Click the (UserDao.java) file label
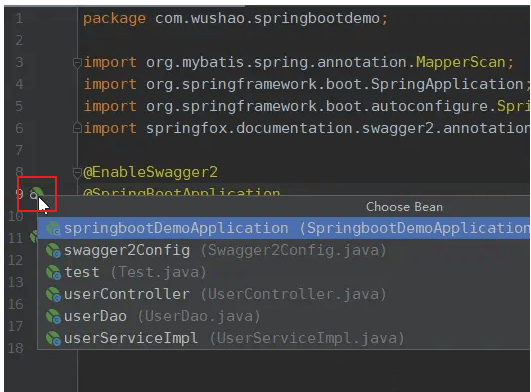Screen dimensions: 531x392 [199, 316]
